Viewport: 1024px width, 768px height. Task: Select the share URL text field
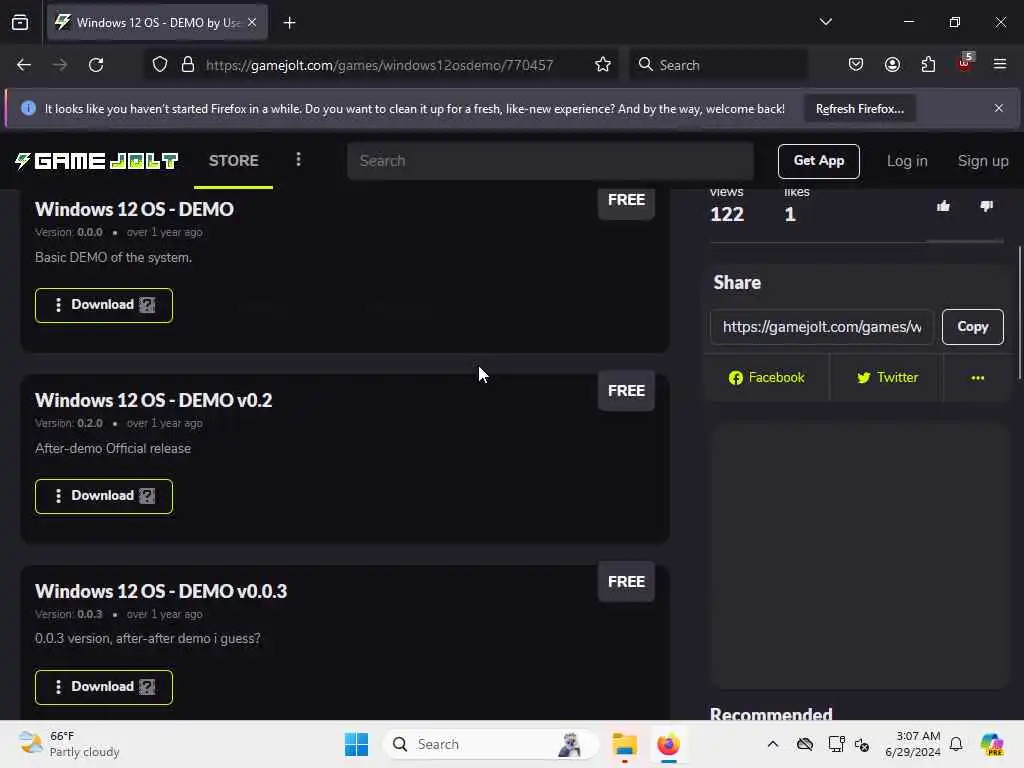pyautogui.click(x=822, y=327)
